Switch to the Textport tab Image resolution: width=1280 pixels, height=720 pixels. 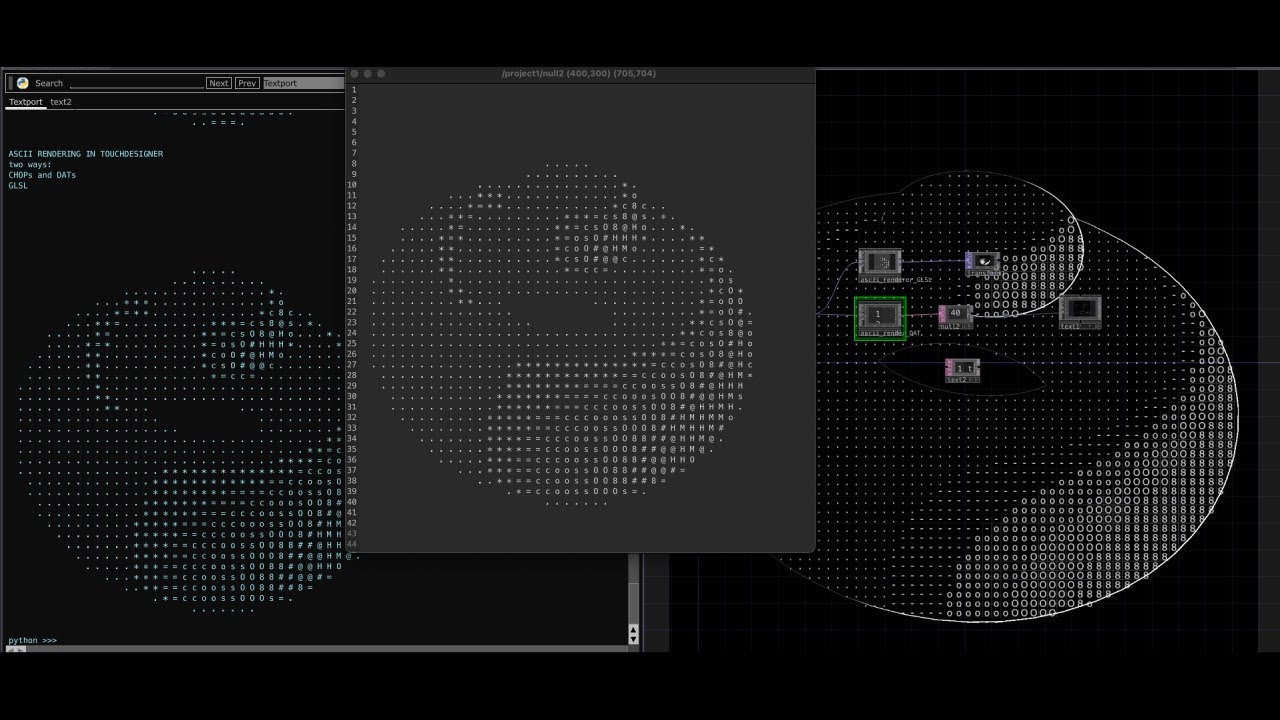pos(26,102)
